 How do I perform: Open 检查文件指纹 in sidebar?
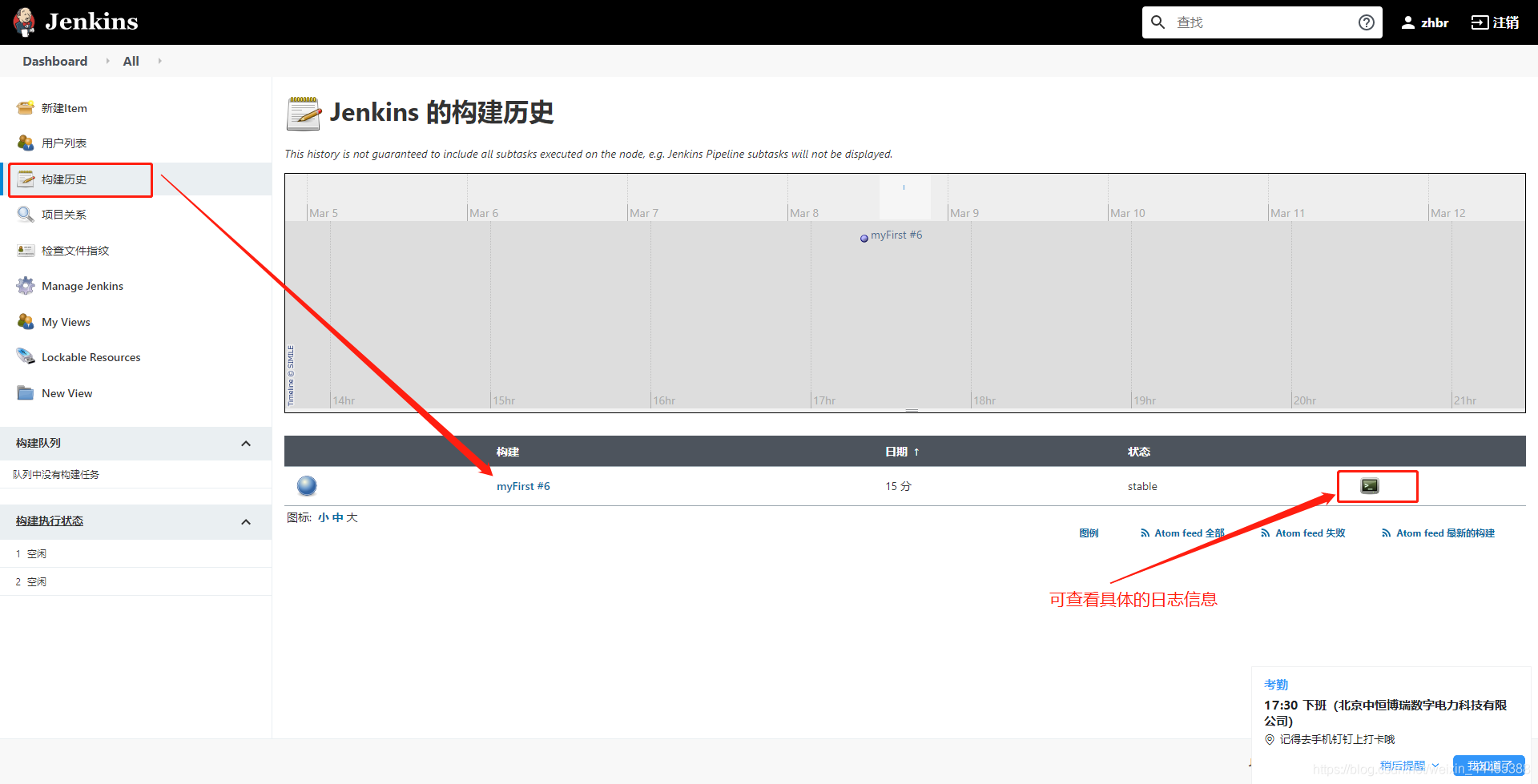(75, 251)
